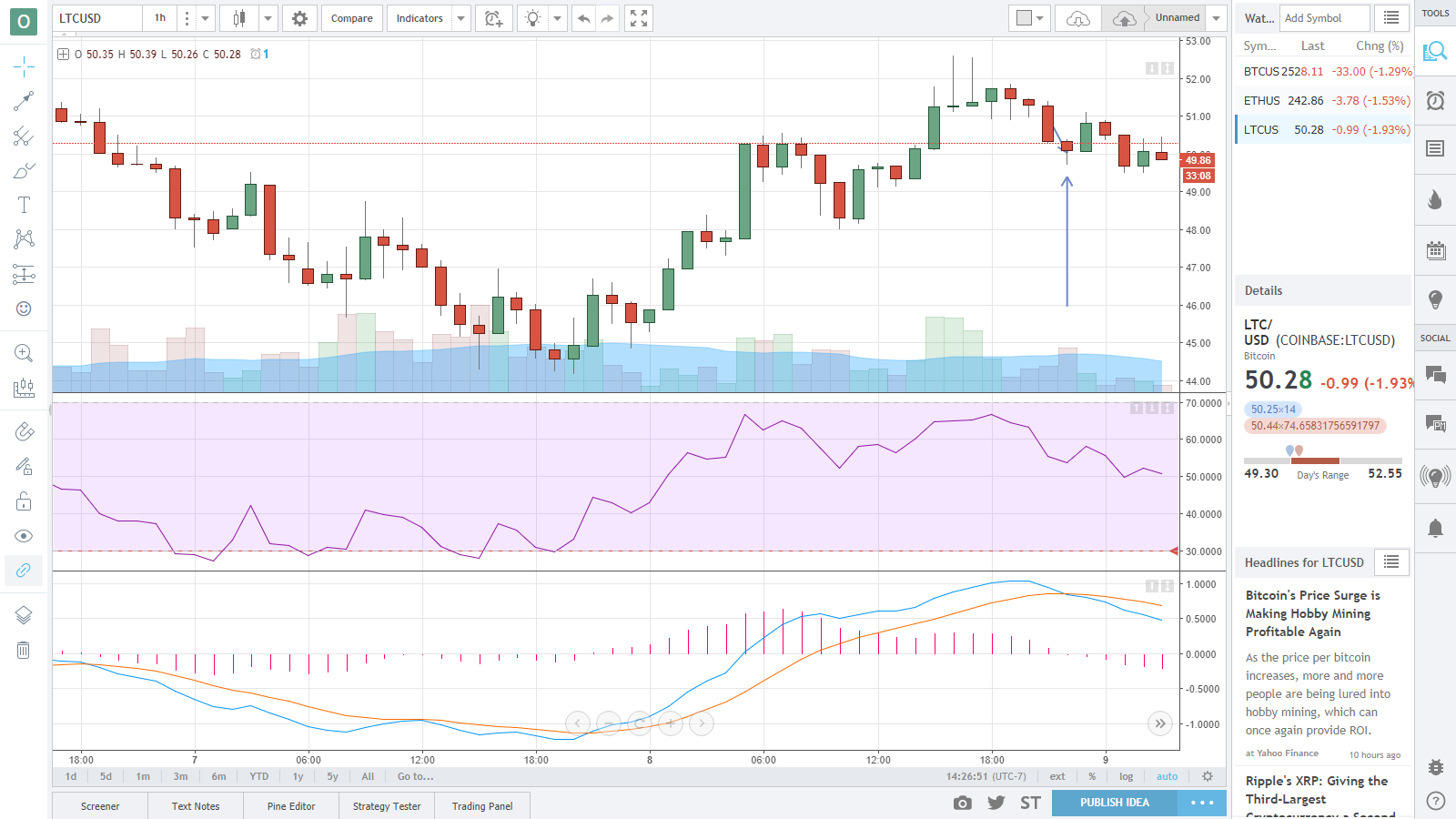
Task: Take a chart snapshot camera icon
Action: [x=962, y=803]
